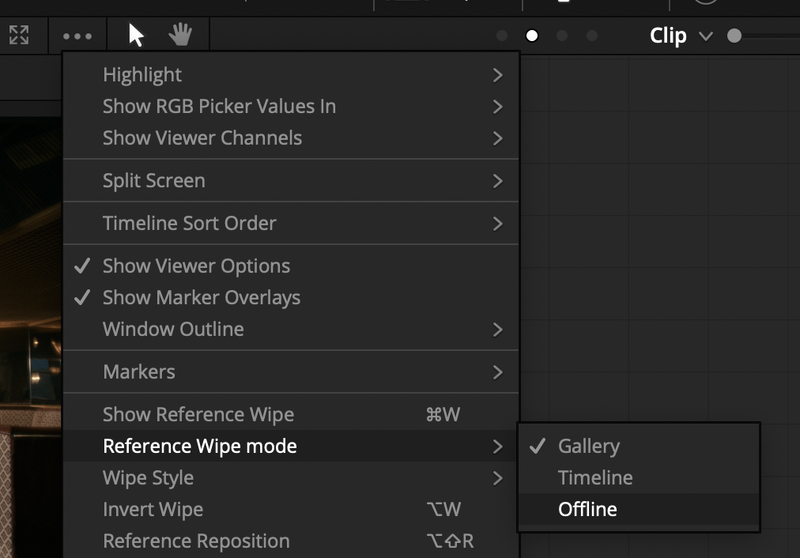Select Timeline wipe mode
The image size is (800, 558).
point(595,478)
